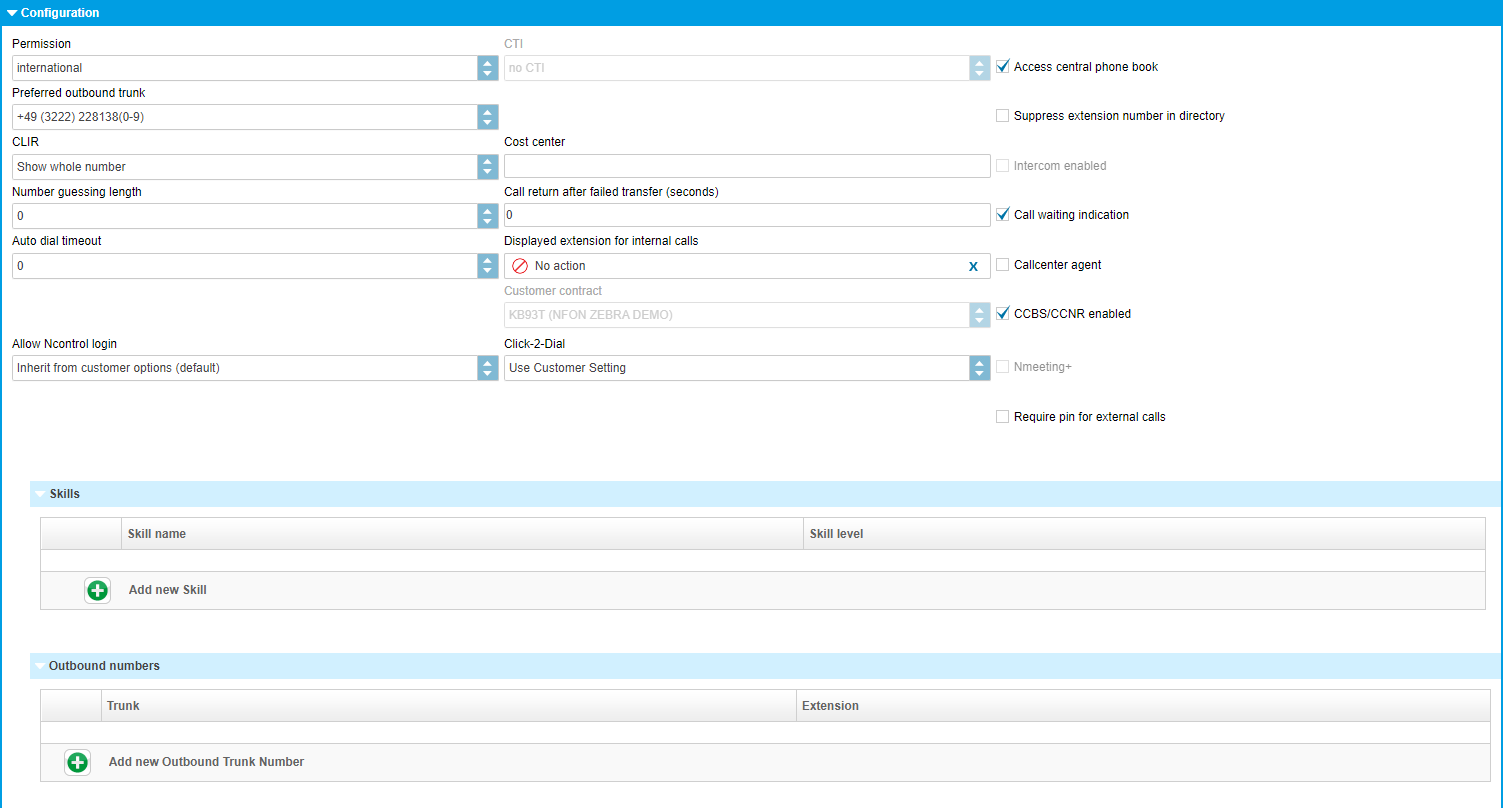Collapse the Configuration panel with the header triangle
Screen dimensions: 1503x808
coord(12,13)
